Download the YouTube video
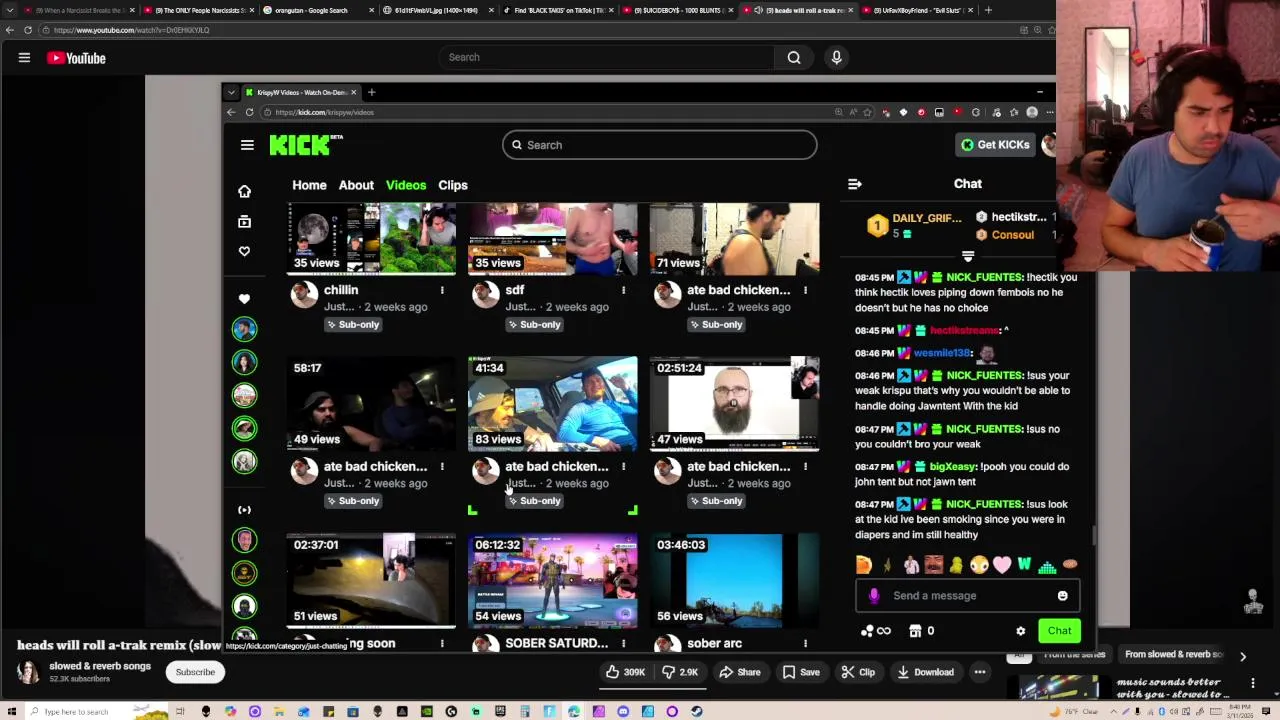Image resolution: width=1280 pixels, height=720 pixels. click(925, 672)
